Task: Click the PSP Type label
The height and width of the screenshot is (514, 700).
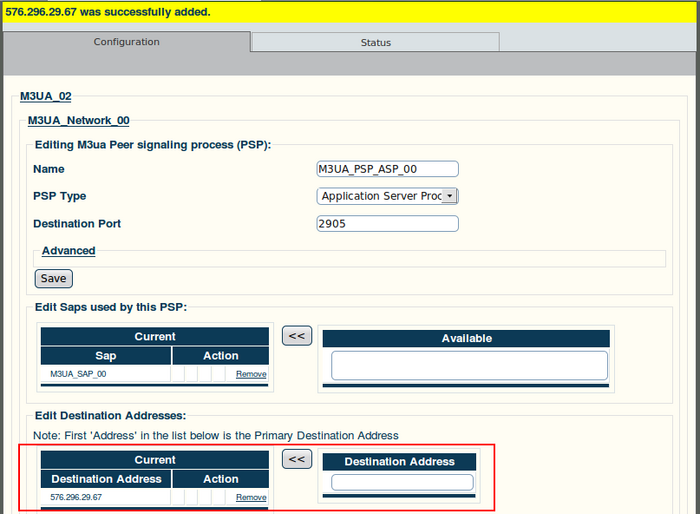Action: 59,196
